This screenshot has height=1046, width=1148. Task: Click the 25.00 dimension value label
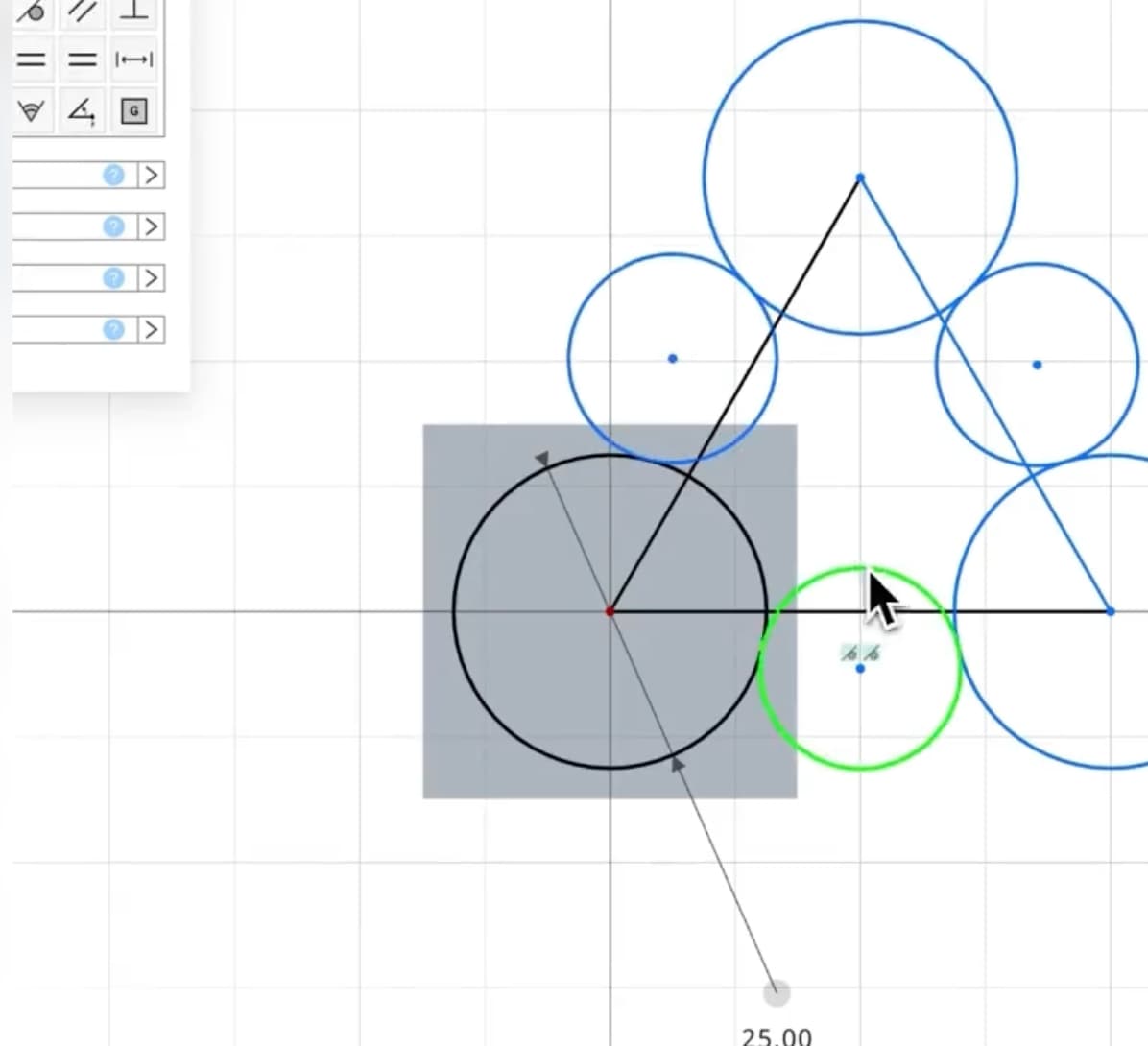point(777,1036)
